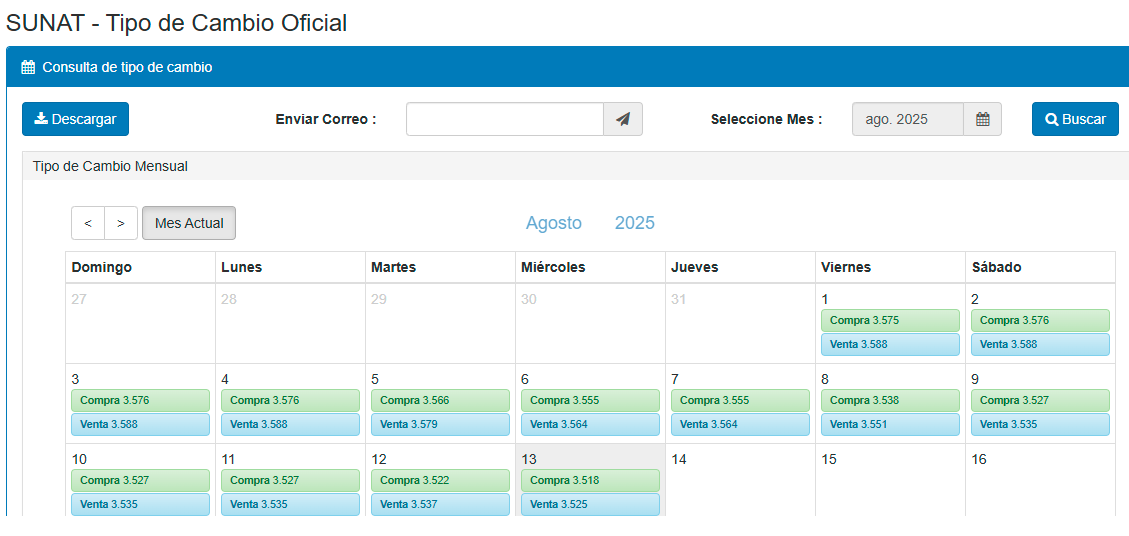Click the 2025 year title
Viewport: 1129px width, 536px height.
pyautogui.click(x=635, y=223)
